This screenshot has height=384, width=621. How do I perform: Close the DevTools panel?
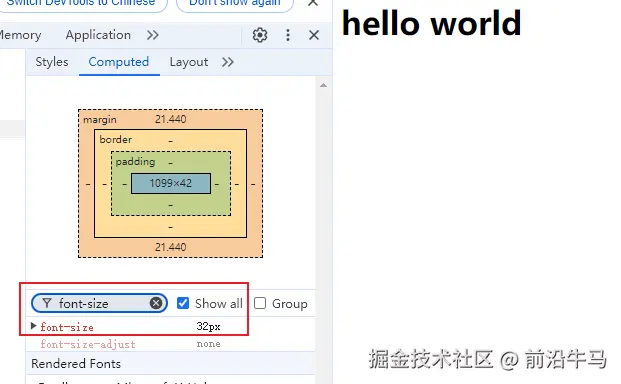pos(314,35)
